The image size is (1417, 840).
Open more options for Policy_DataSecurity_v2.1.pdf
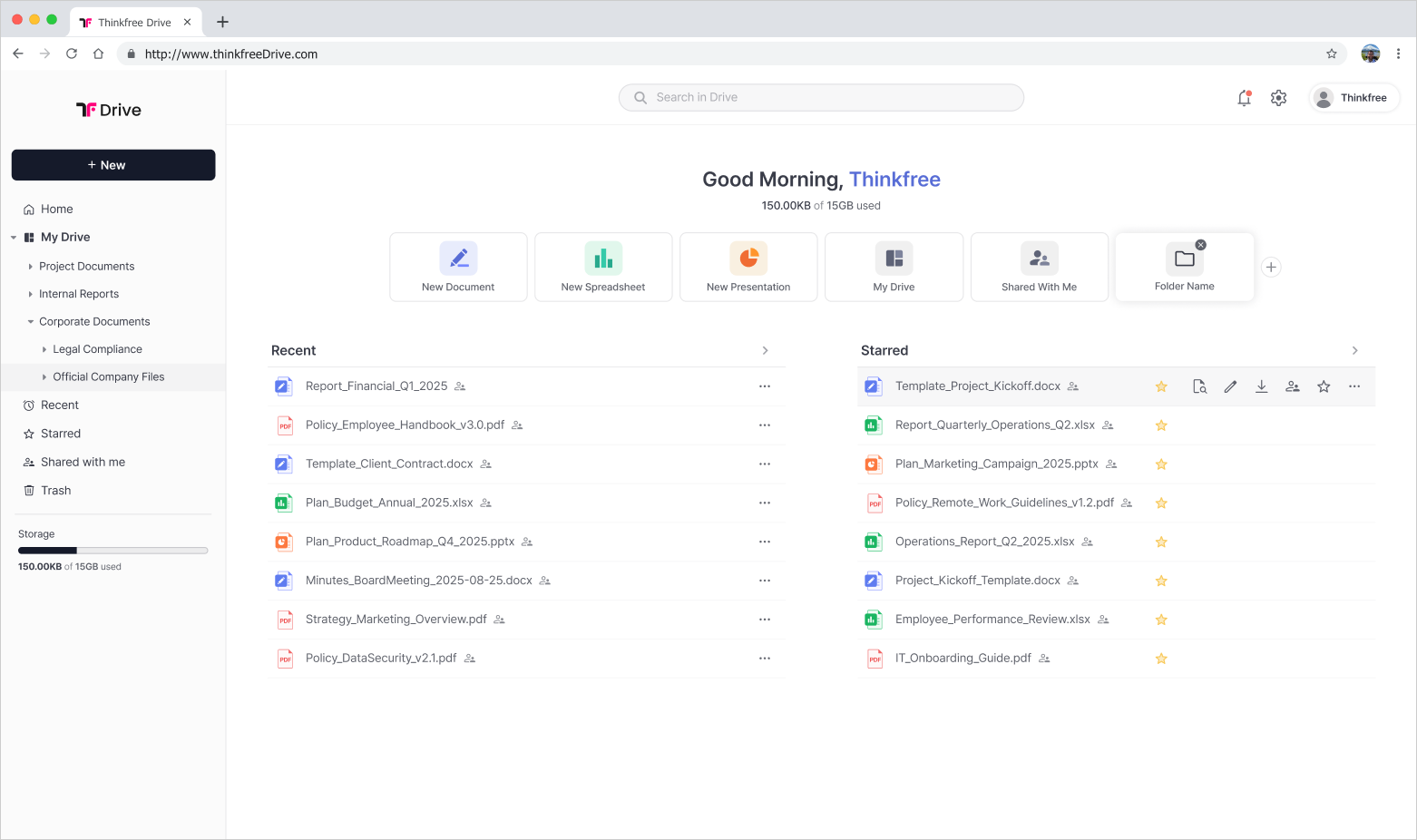765,659
